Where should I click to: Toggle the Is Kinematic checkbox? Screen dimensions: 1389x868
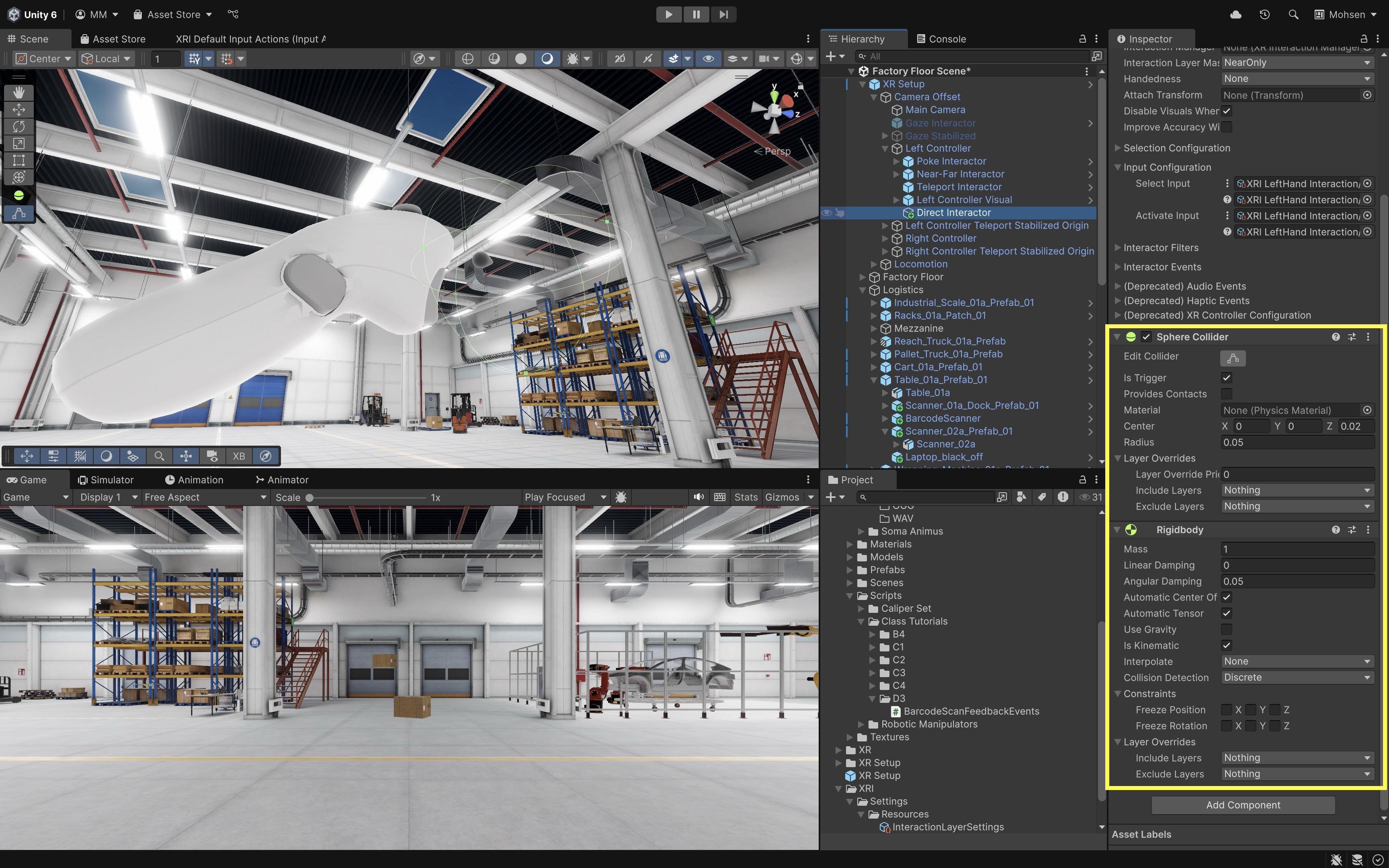[x=1227, y=645]
